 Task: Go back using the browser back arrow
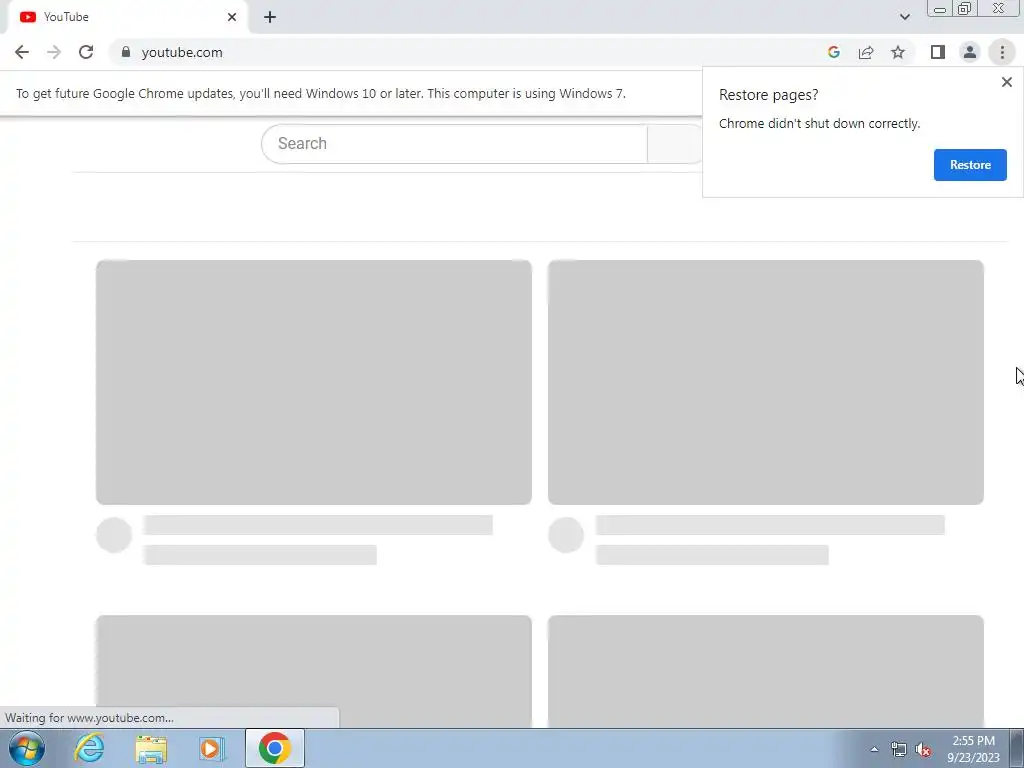click(22, 52)
